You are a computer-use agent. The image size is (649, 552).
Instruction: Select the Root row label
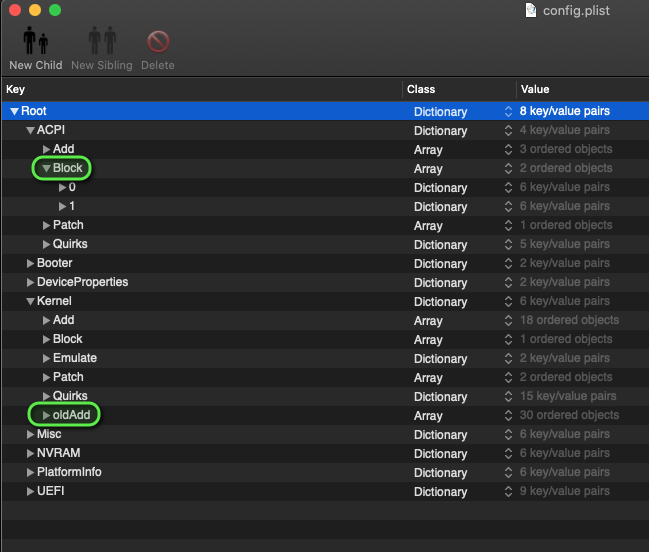pos(34,111)
